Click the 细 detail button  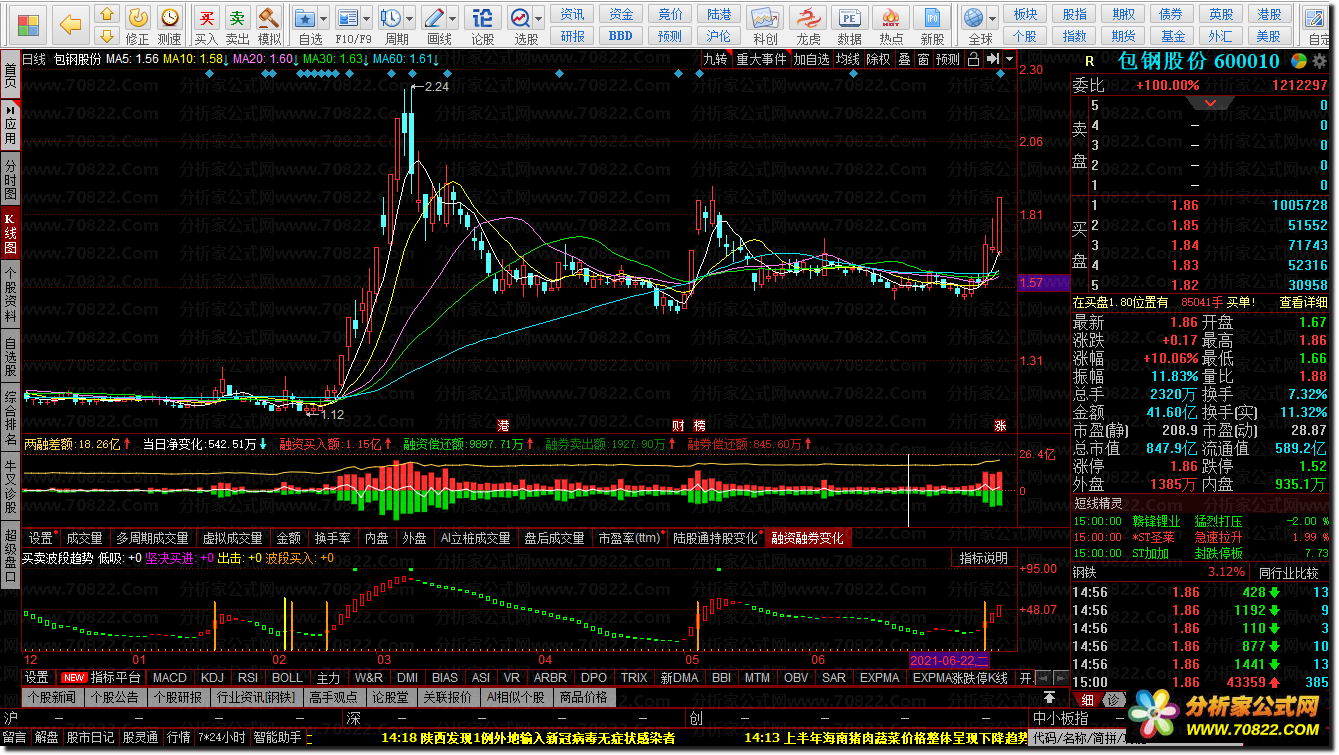coord(1088,698)
